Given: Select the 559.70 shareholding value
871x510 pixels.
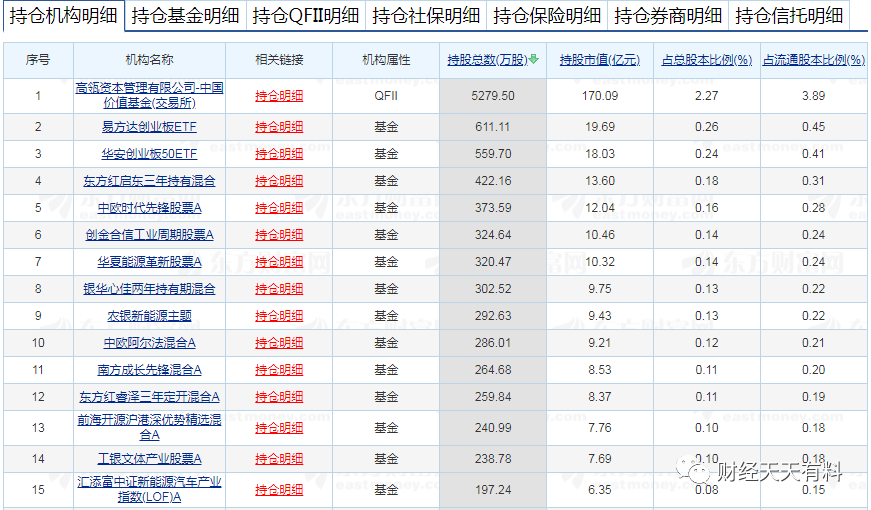Looking at the screenshot, I should point(493,153).
